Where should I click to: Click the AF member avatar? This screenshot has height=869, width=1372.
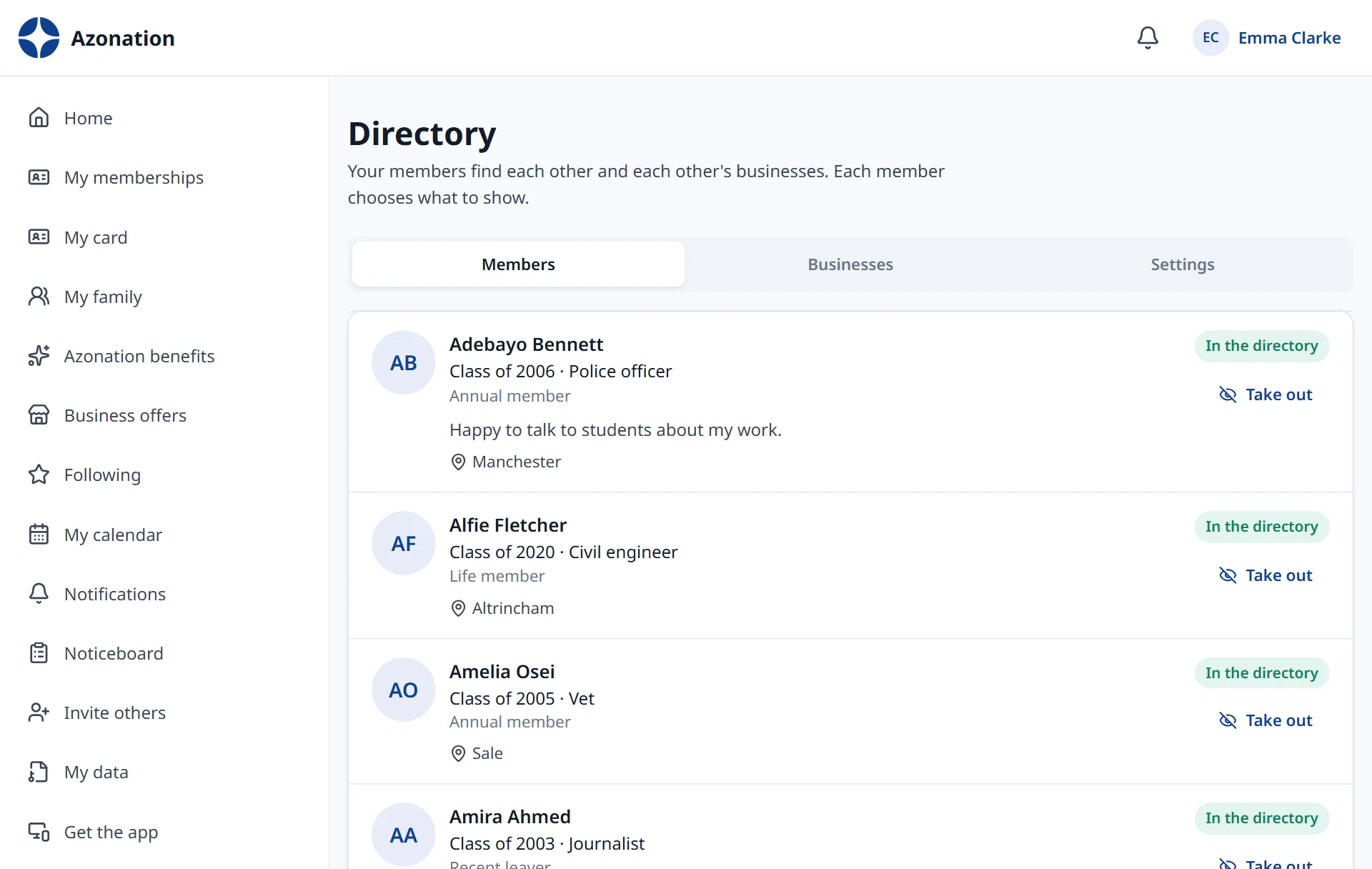(x=403, y=543)
